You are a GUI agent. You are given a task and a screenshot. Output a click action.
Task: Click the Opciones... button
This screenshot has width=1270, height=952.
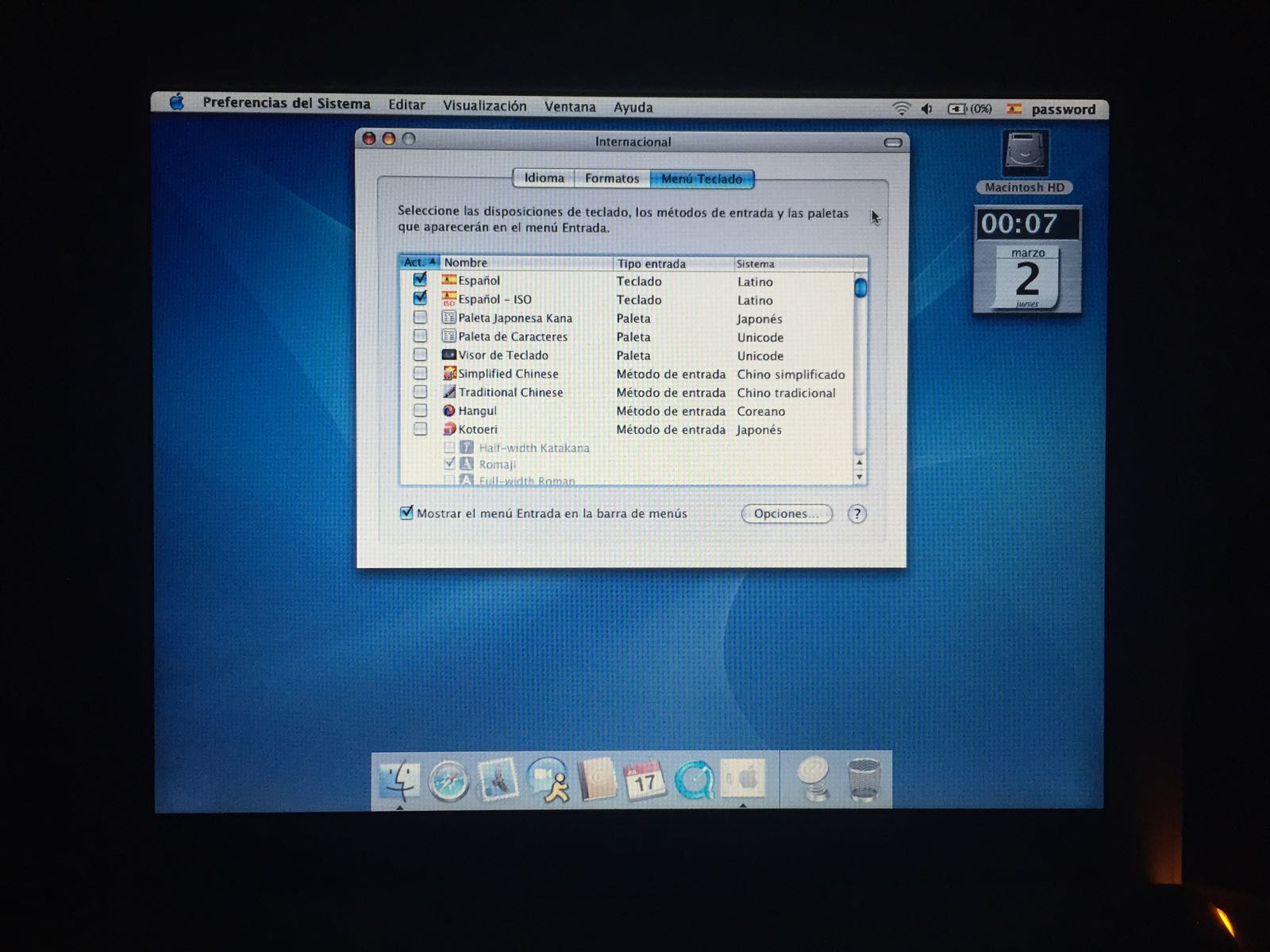[787, 514]
